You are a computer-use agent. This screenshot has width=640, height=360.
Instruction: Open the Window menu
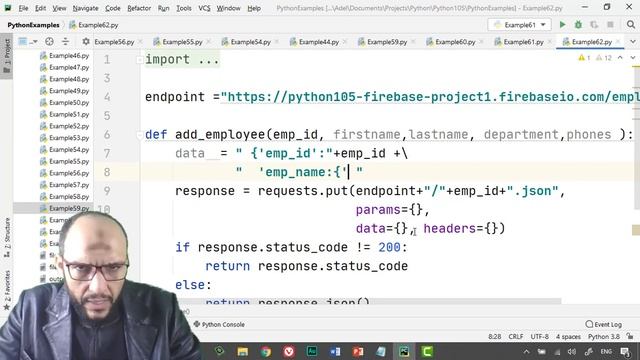click(228, 8)
